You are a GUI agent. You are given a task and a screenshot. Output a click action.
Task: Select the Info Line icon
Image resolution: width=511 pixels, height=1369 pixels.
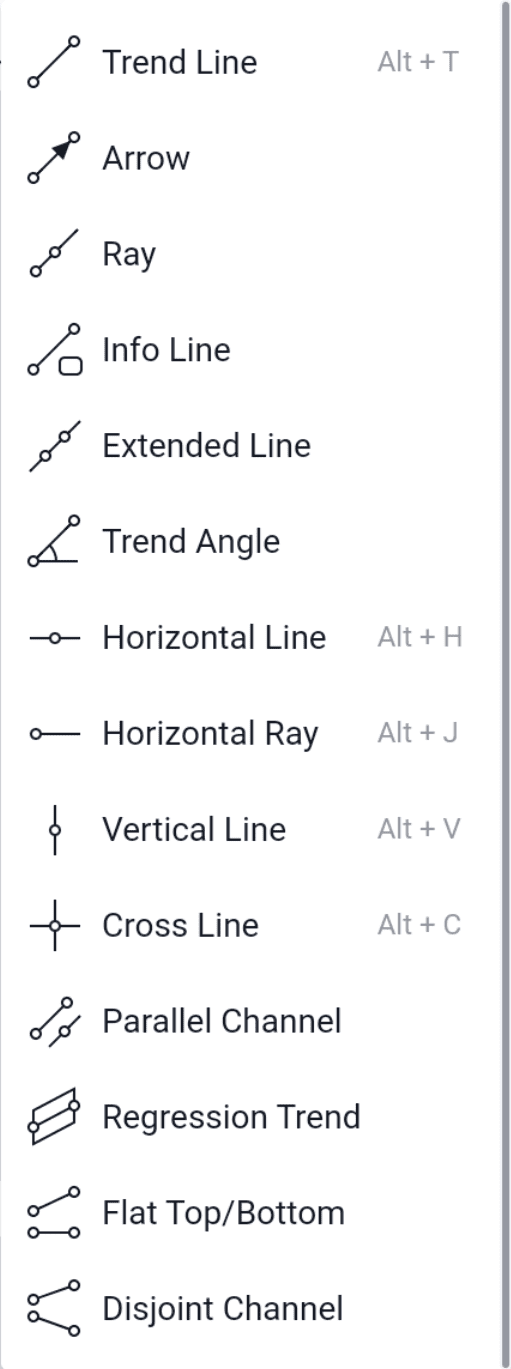(54, 350)
